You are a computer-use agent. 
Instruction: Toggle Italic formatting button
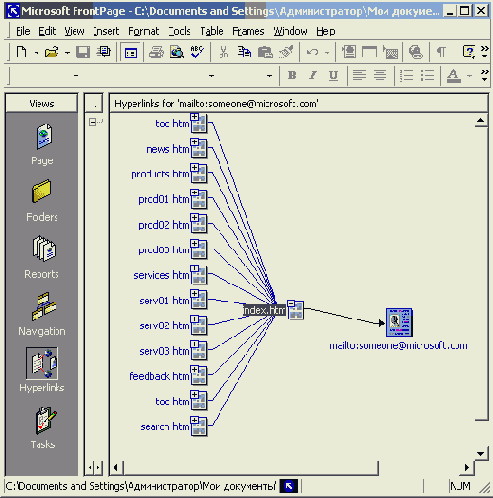tap(312, 76)
